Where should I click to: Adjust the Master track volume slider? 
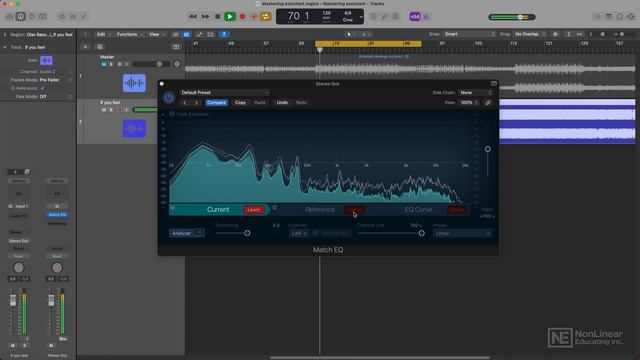click(151, 64)
